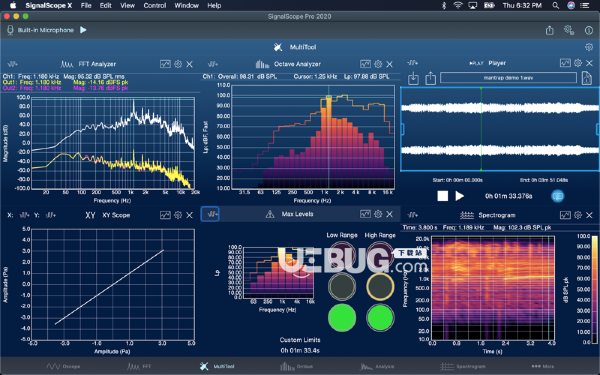Open the View menu

[127, 5]
